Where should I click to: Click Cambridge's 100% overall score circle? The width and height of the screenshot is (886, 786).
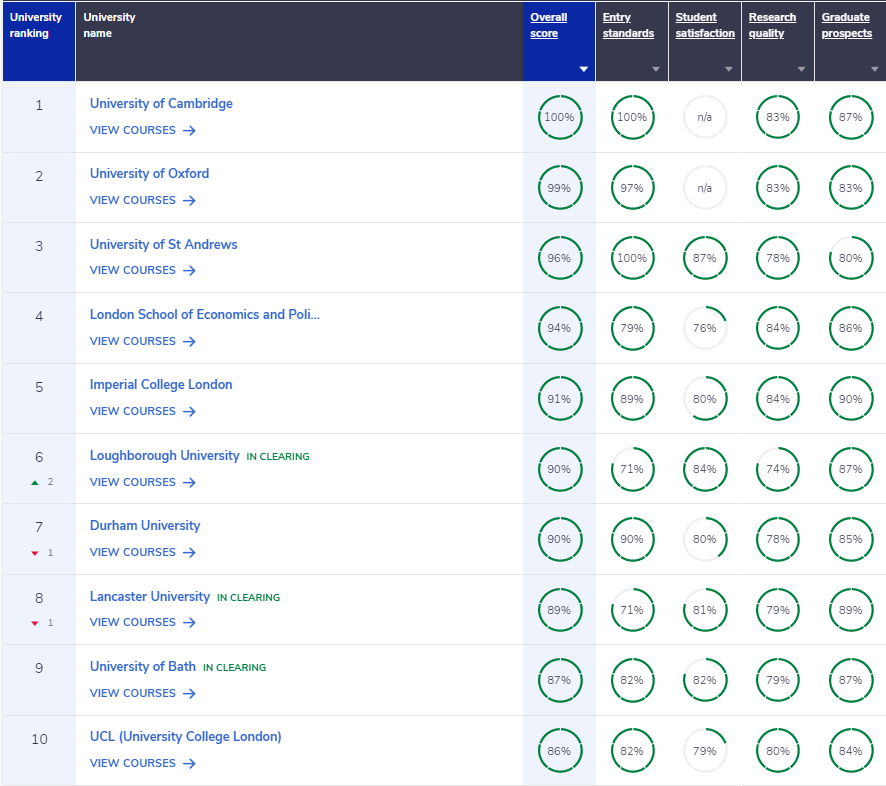559,117
